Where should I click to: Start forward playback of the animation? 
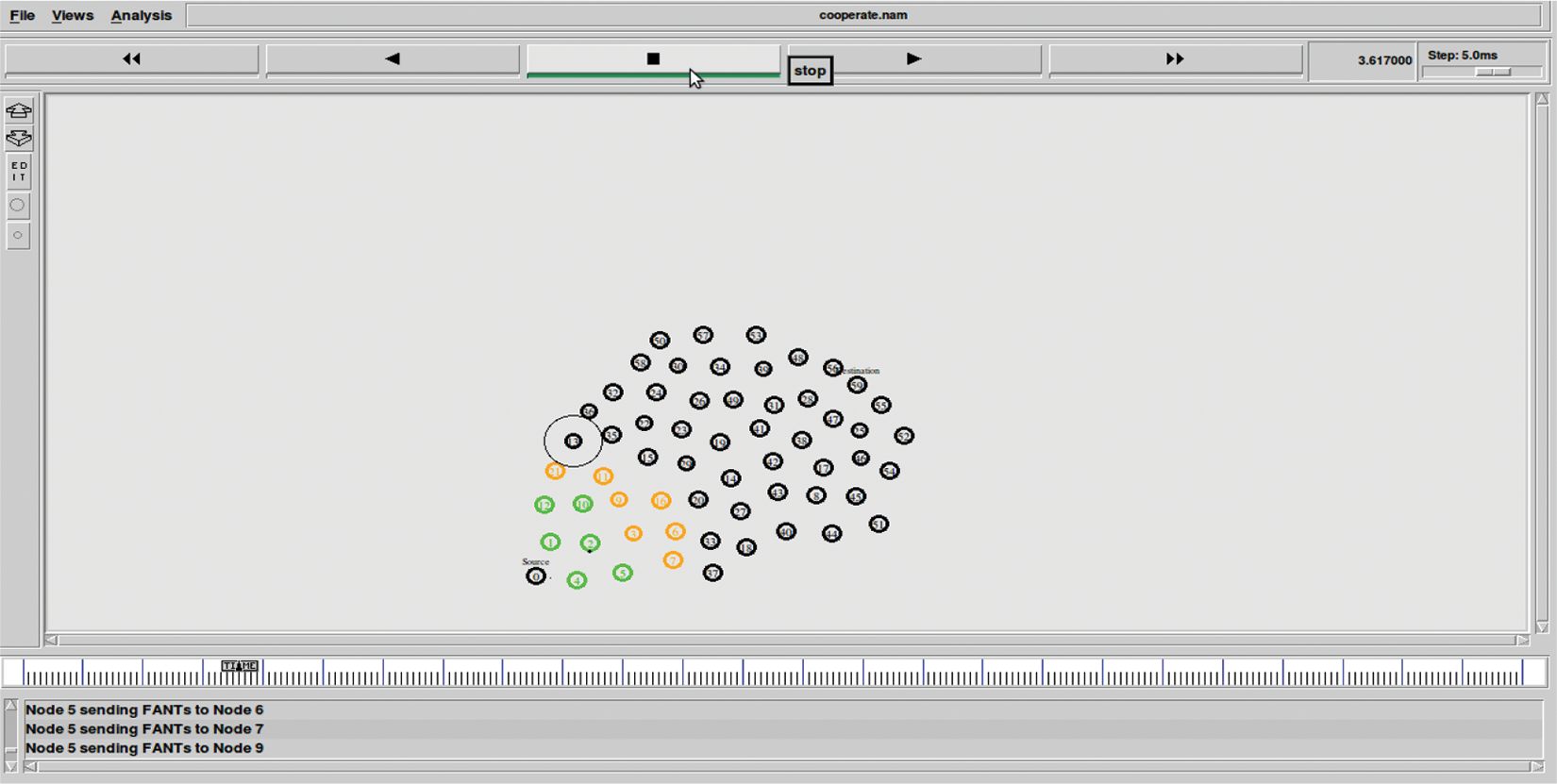click(913, 59)
